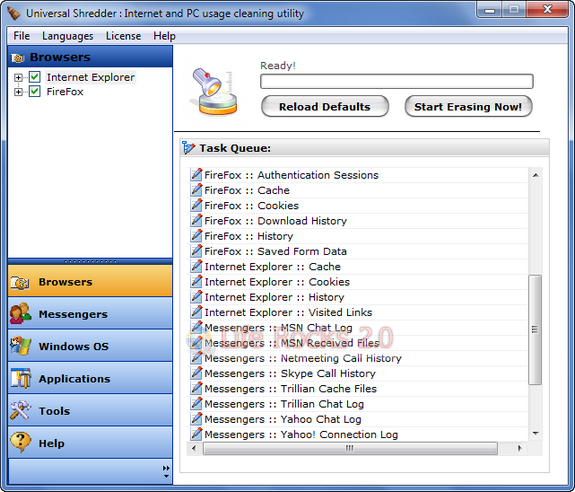Switch to the Tools category
This screenshot has height=492, width=575.
click(x=90, y=410)
